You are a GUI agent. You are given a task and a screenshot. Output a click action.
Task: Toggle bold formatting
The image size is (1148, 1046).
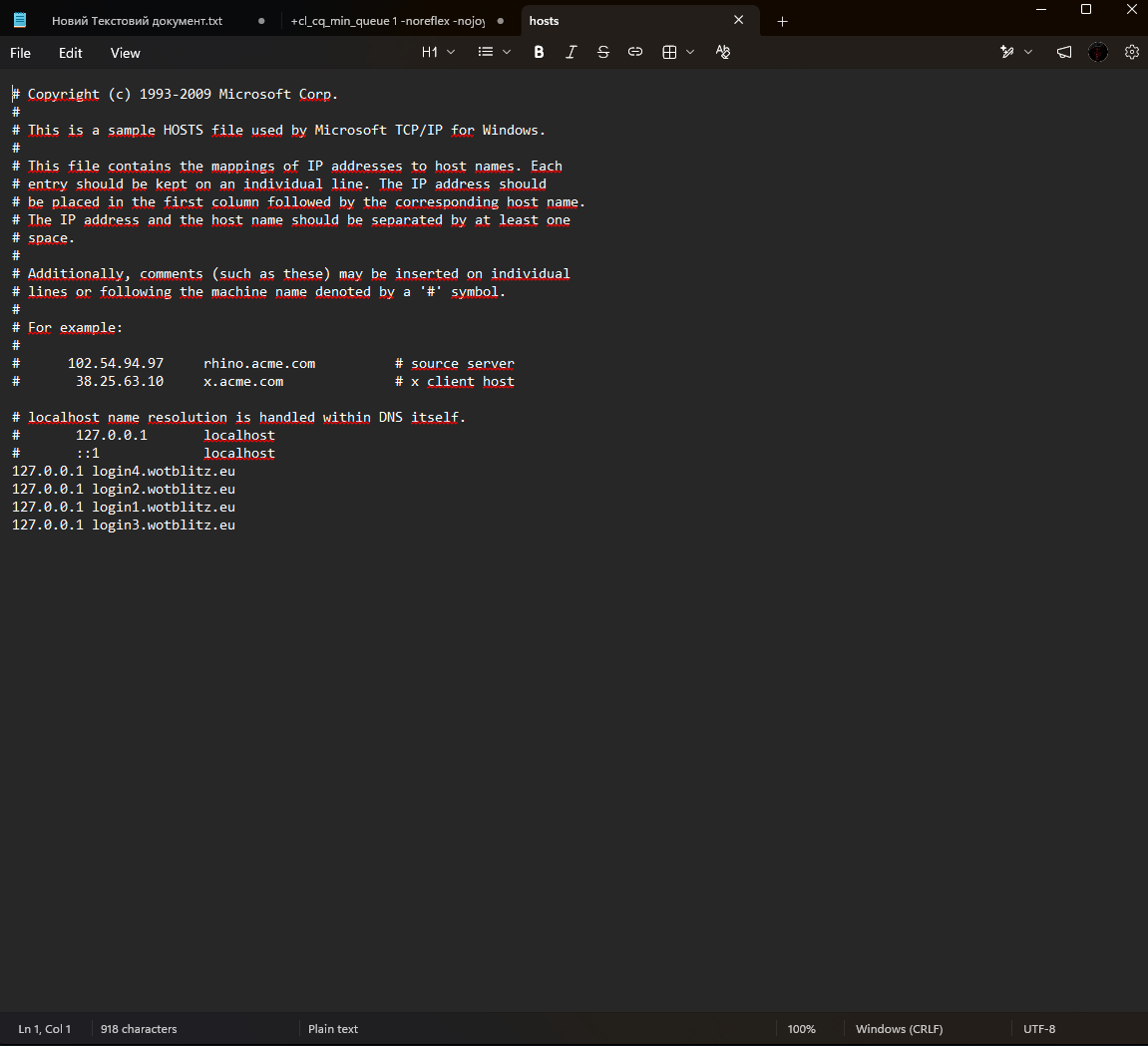[x=539, y=52]
